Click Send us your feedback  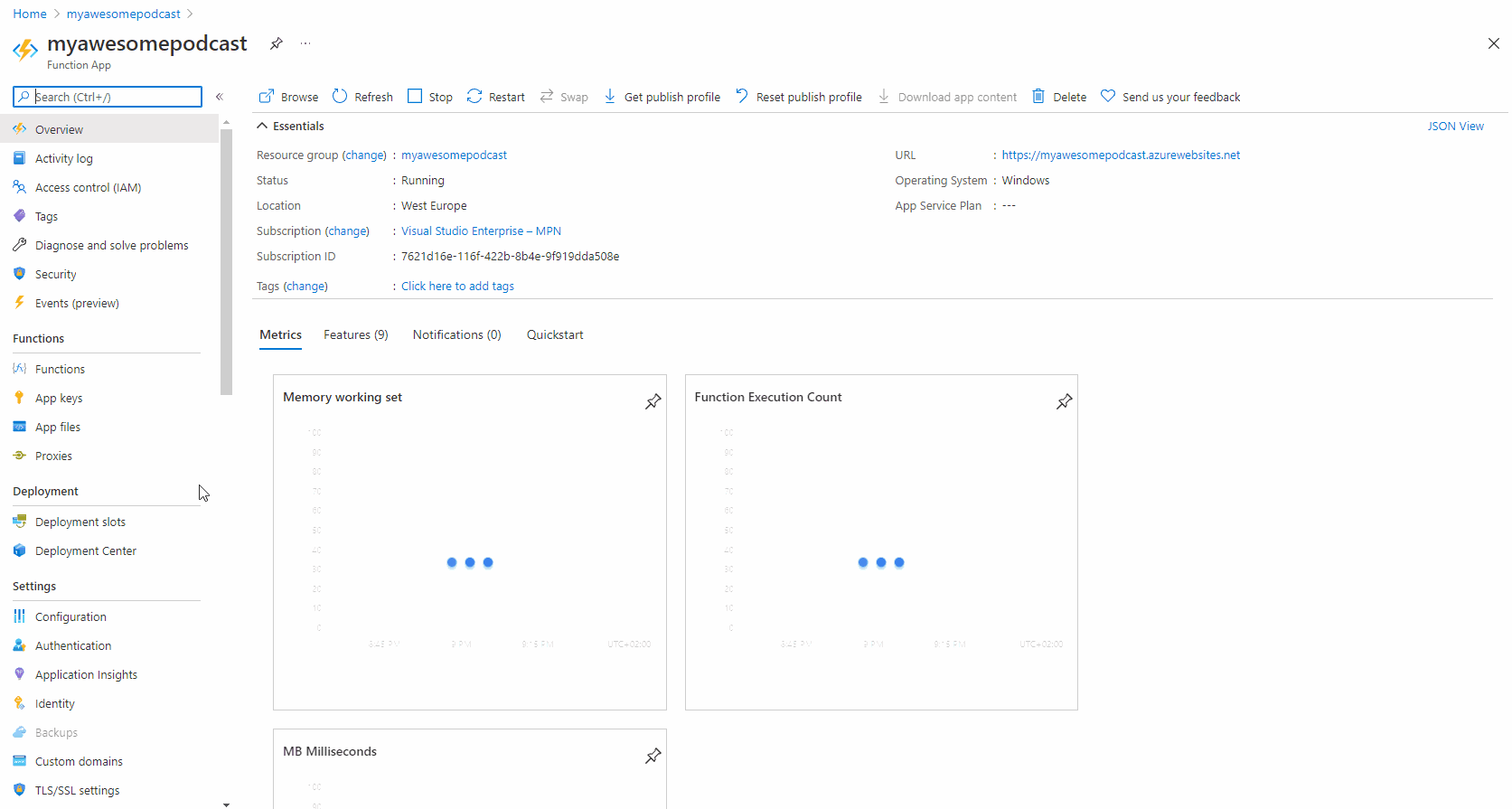pyautogui.click(x=1170, y=97)
